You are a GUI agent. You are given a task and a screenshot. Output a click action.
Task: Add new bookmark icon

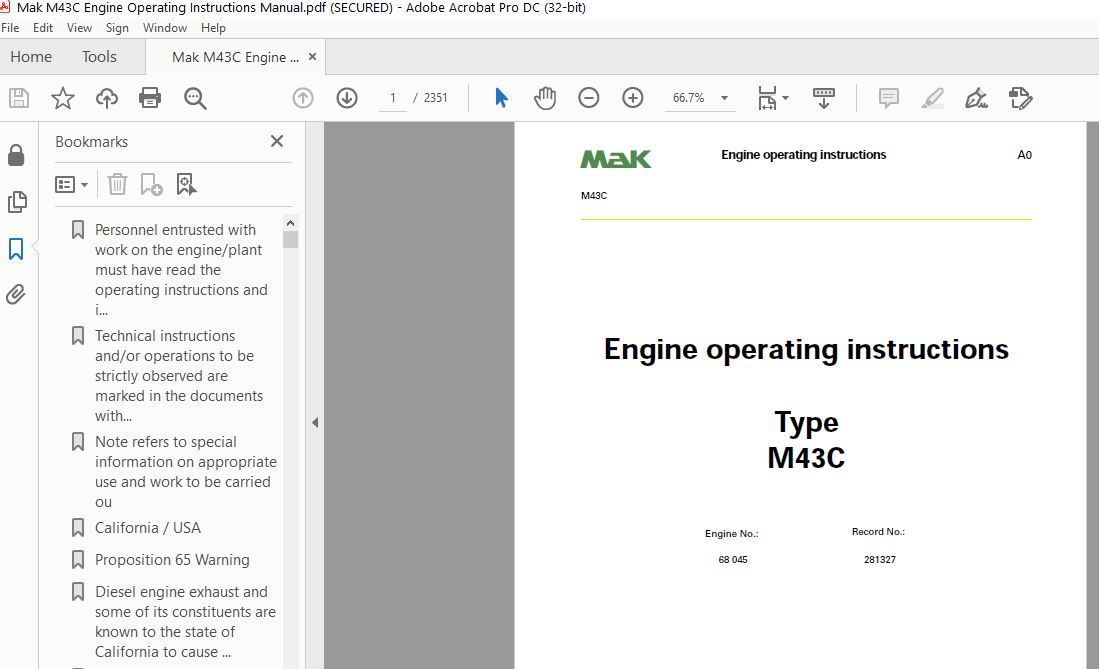(151, 184)
